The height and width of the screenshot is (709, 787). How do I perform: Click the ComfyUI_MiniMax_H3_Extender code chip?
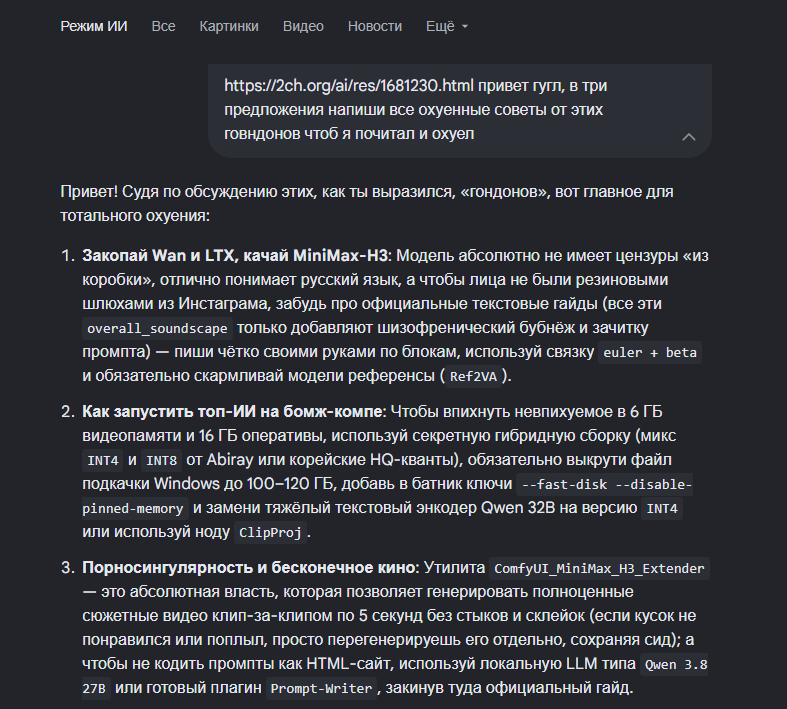pos(599,569)
